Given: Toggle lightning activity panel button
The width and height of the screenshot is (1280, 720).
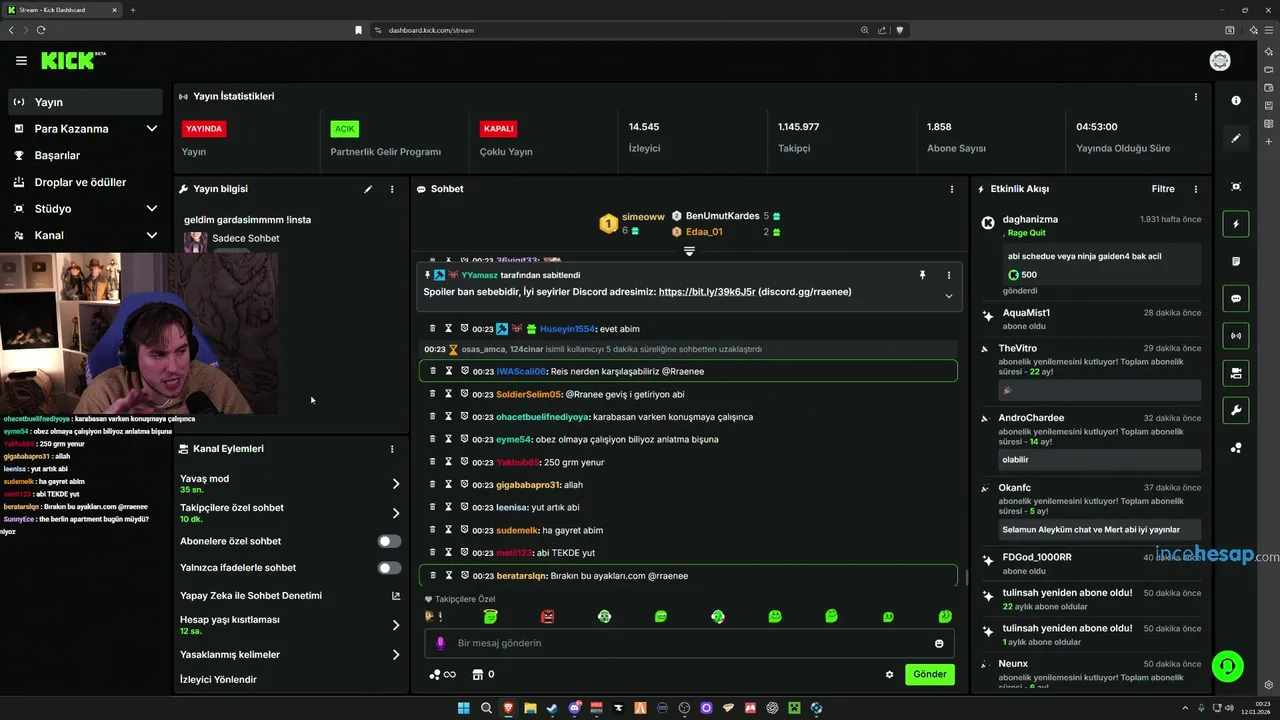Looking at the screenshot, I should click(1236, 224).
